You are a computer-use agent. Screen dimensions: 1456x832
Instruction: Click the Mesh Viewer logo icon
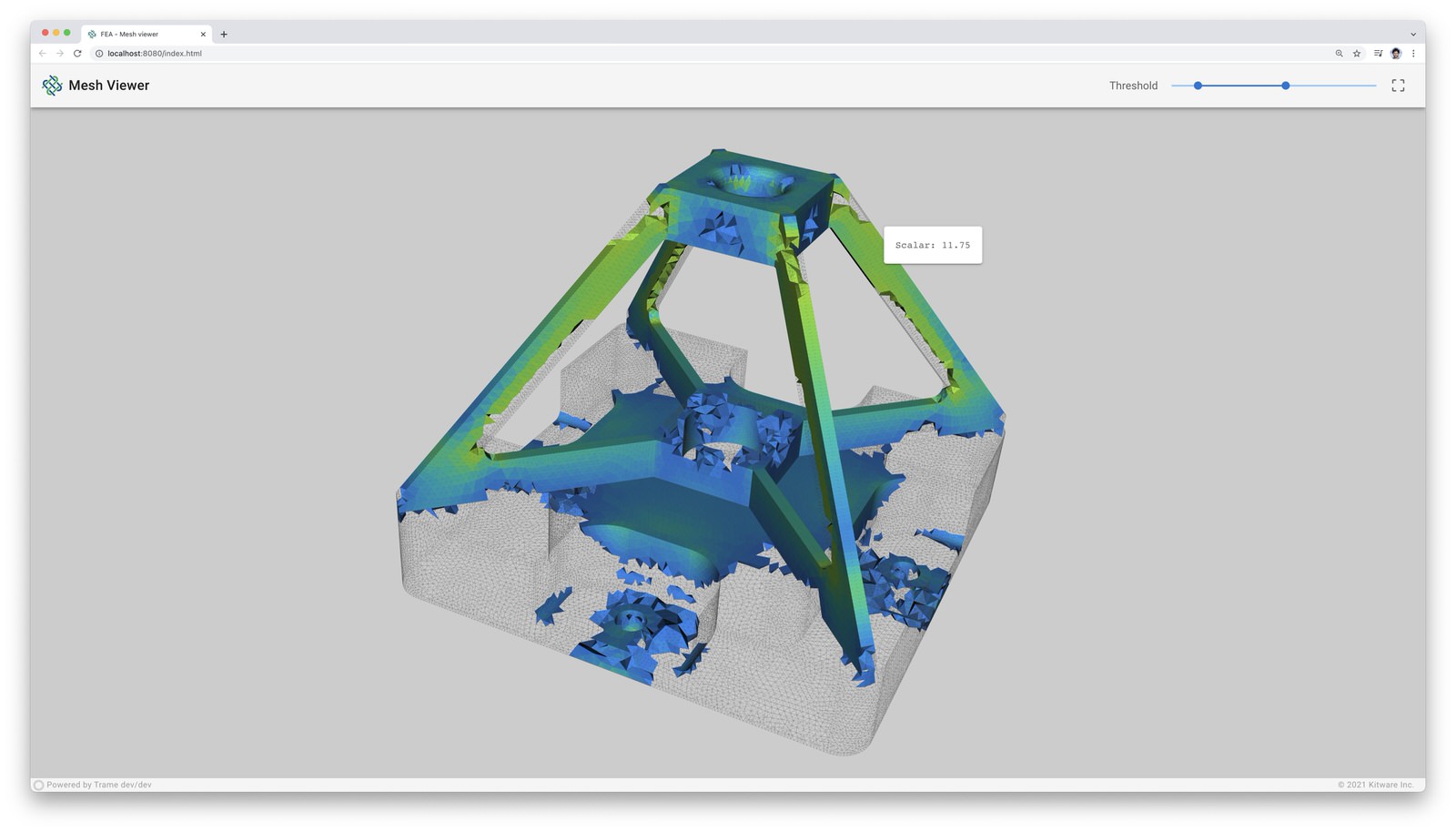52,86
